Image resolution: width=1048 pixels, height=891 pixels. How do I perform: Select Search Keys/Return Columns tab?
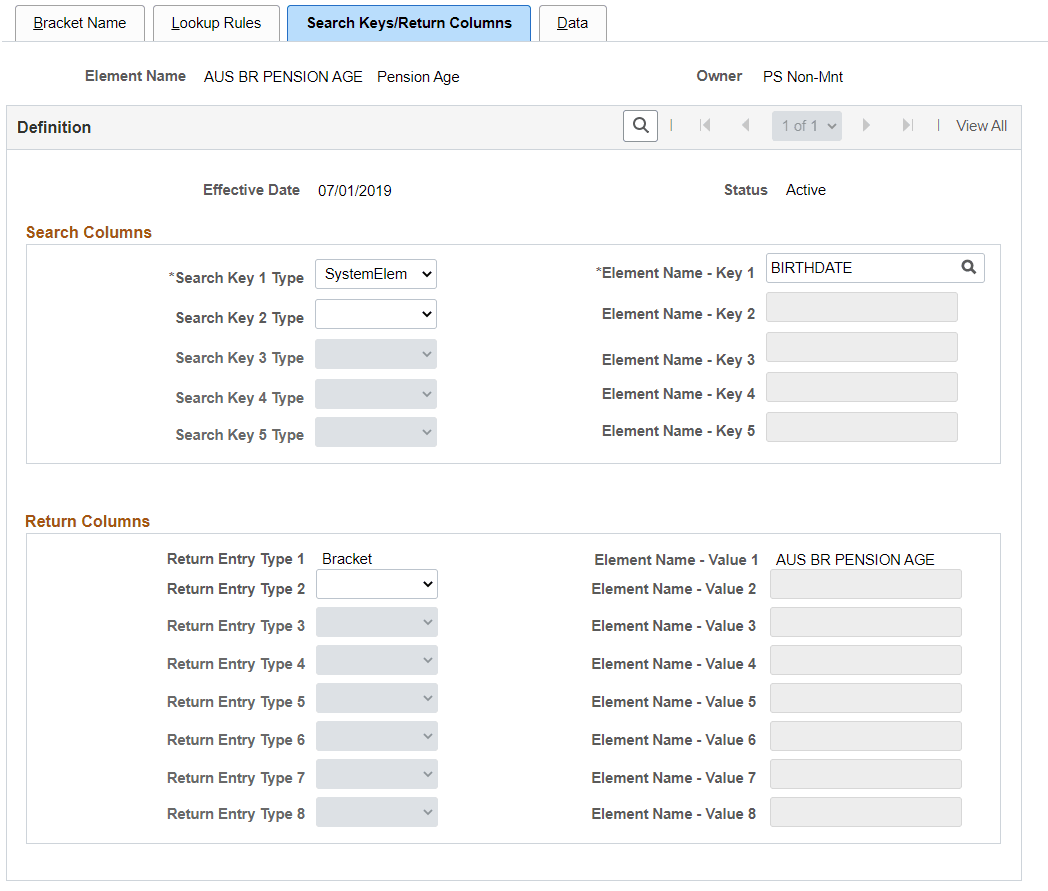[409, 23]
